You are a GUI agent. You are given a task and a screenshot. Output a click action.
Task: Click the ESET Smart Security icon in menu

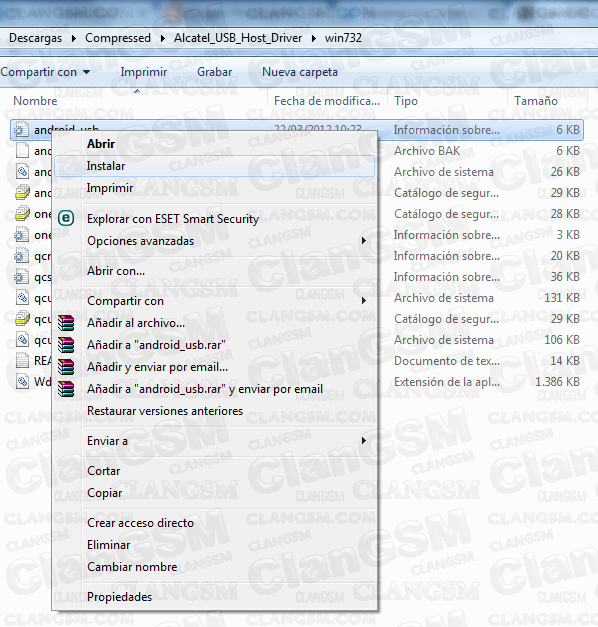pos(66,218)
